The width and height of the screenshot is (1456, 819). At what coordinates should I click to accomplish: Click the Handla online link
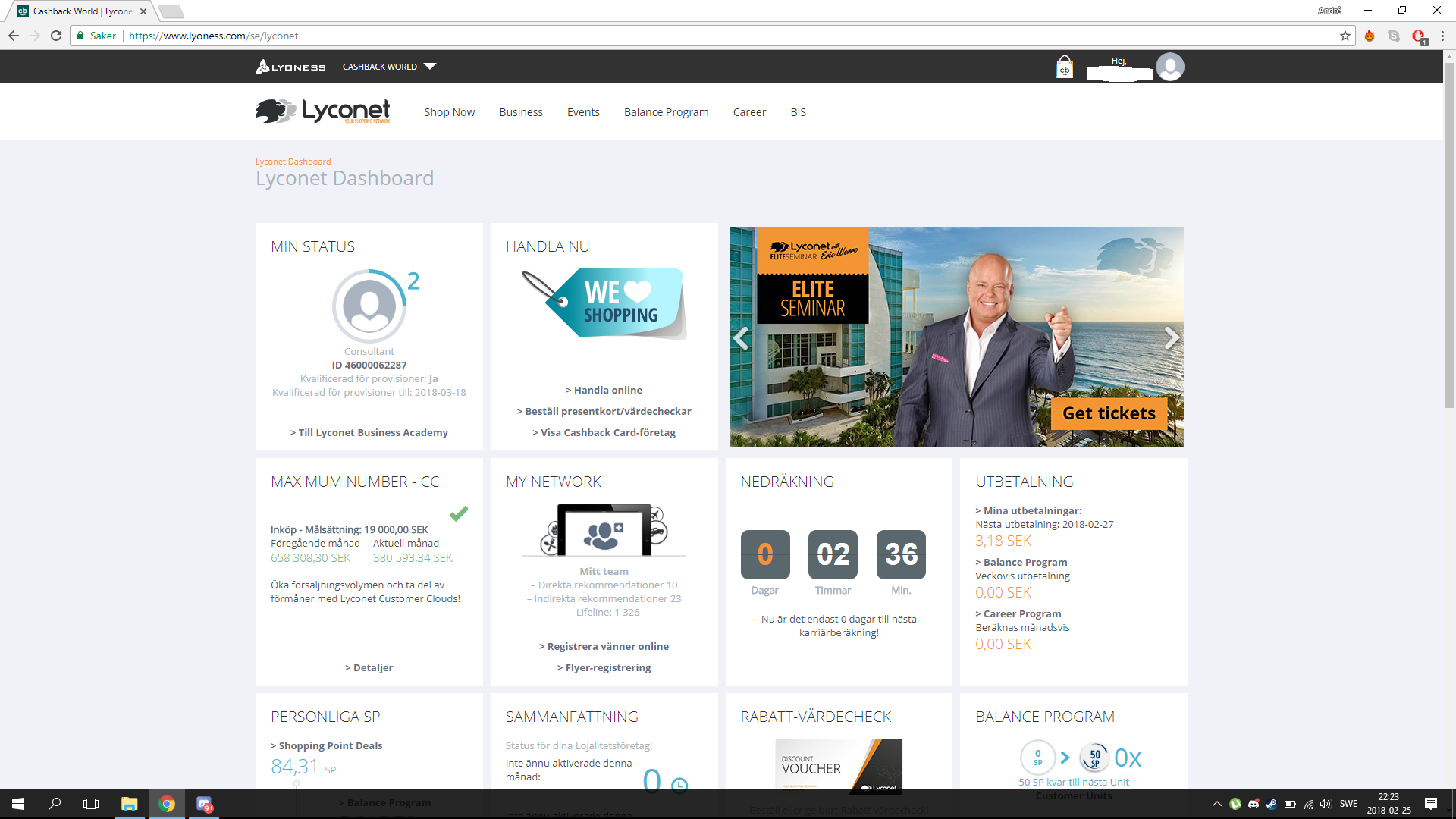tap(604, 390)
